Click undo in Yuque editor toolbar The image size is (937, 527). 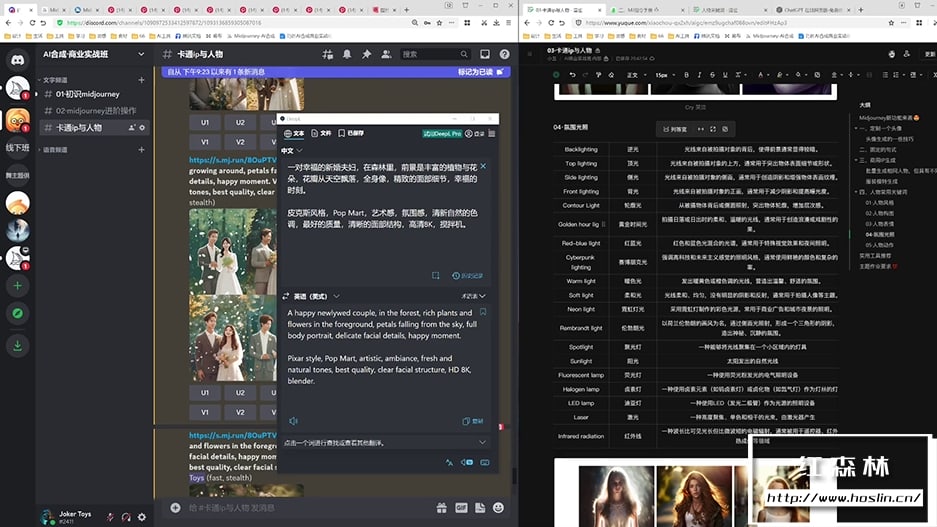tap(572, 75)
